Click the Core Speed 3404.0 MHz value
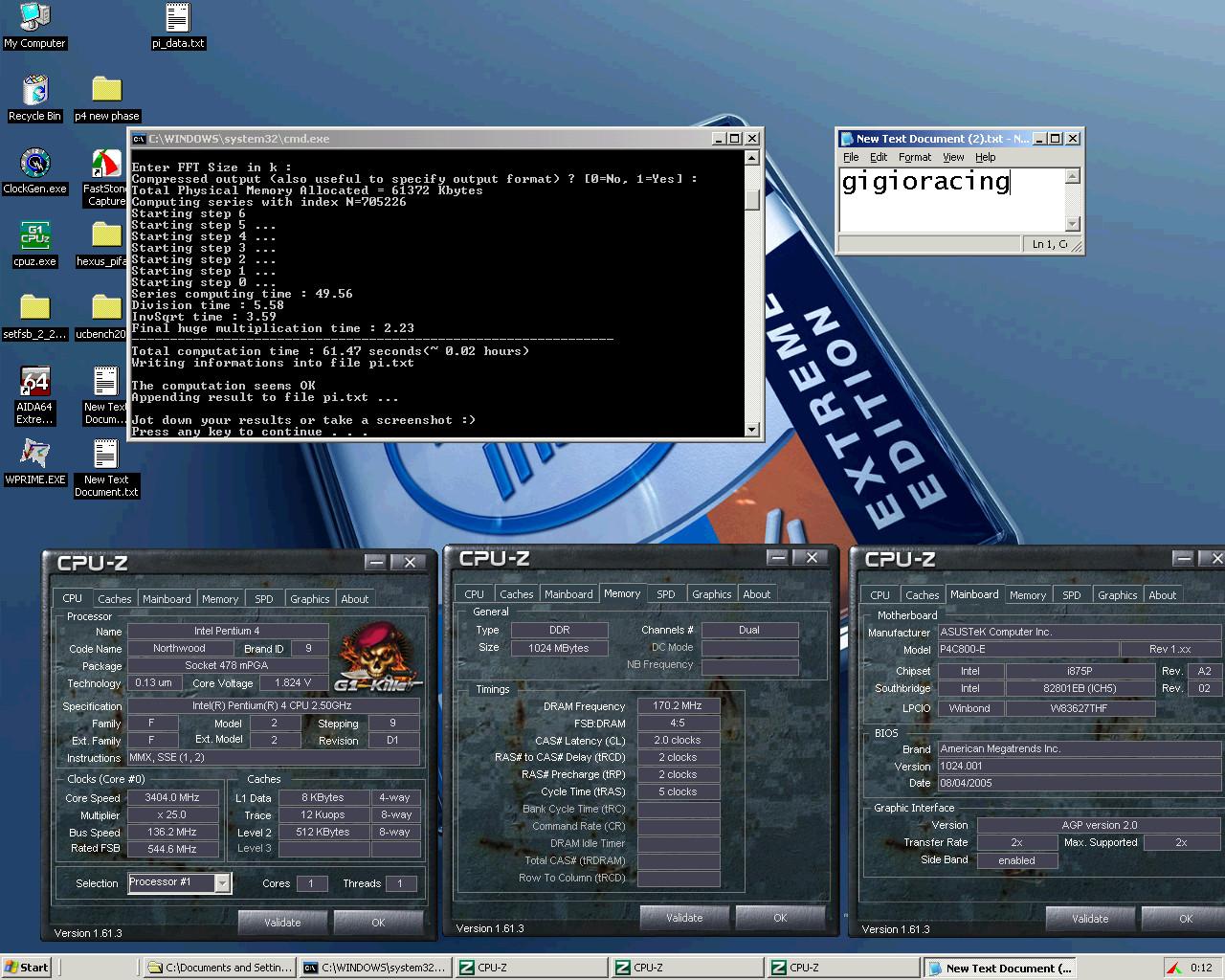 coord(172,797)
